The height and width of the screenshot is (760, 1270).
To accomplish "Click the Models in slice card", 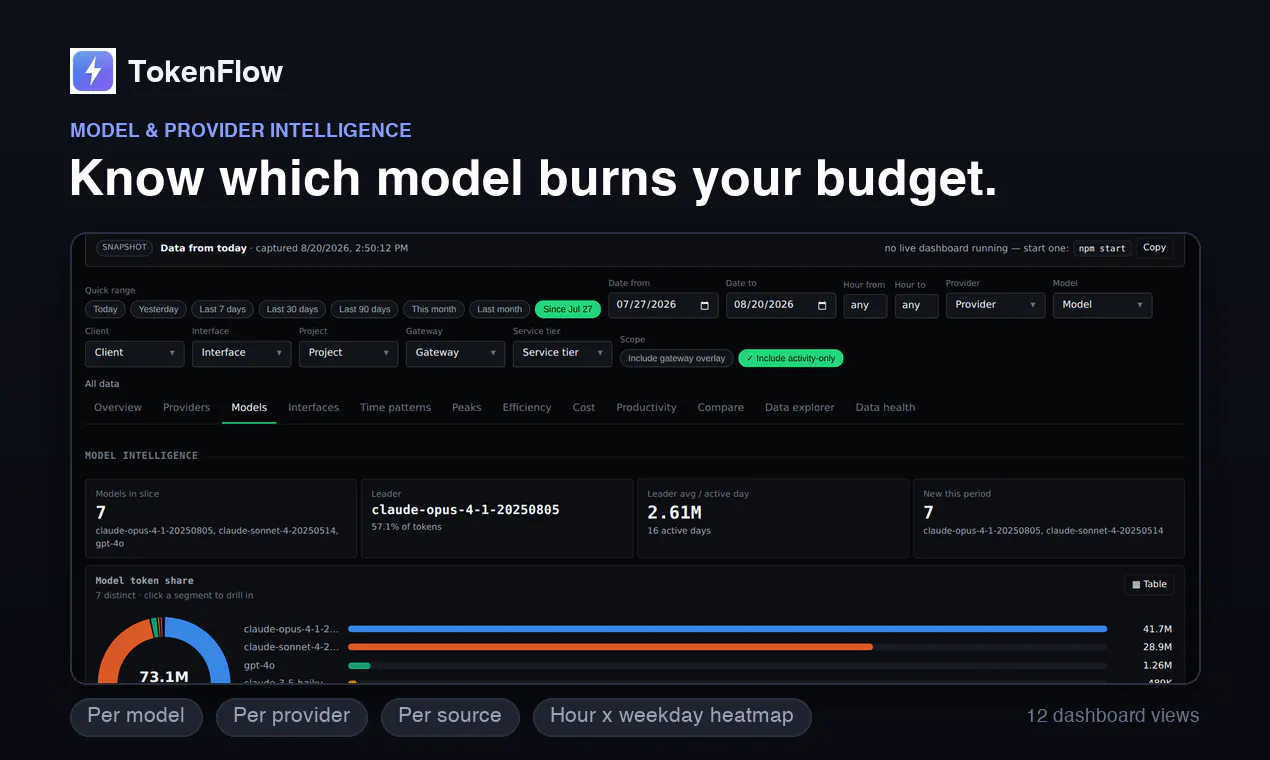I will point(221,518).
